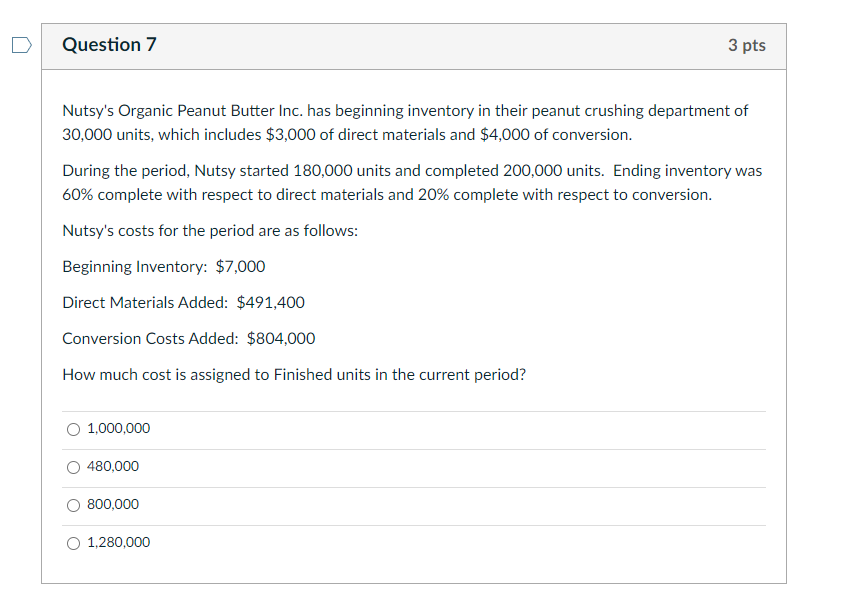Click "Nutsy's costs for the period" sentence
This screenshot has width=862, height=602.
click(210, 230)
